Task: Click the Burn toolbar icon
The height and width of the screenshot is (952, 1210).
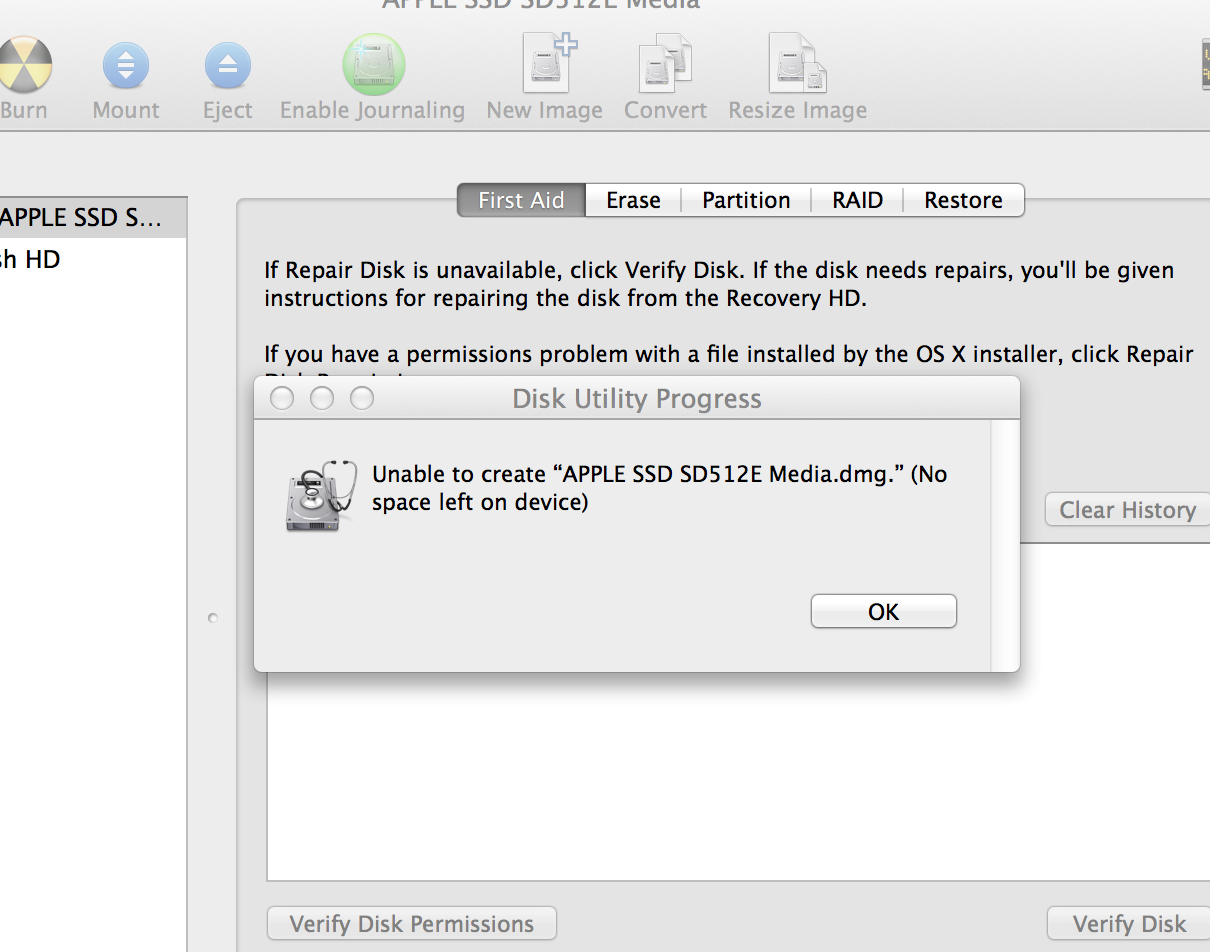Action: pyautogui.click(x=22, y=66)
